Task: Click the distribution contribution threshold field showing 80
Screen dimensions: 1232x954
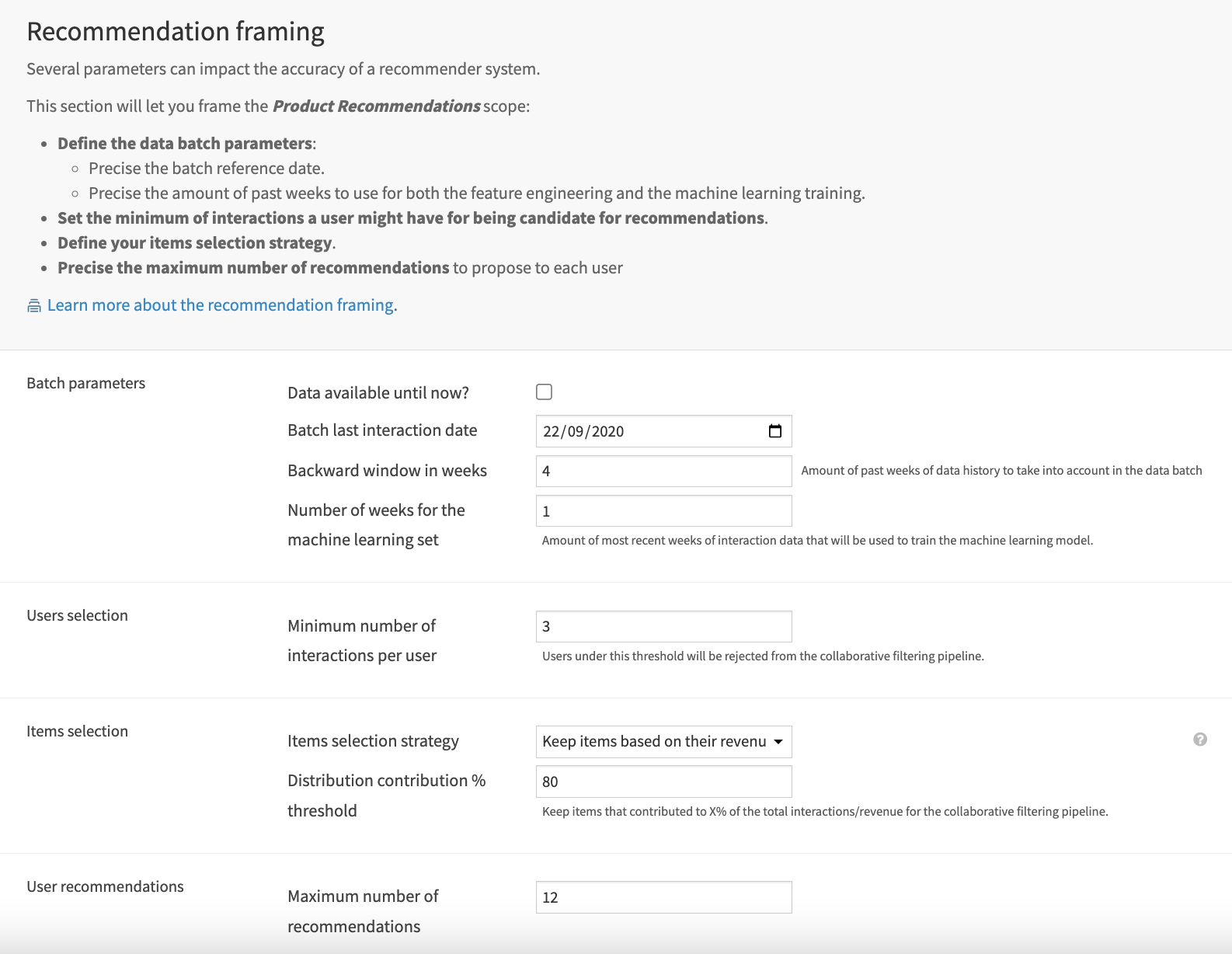Action: (663, 781)
